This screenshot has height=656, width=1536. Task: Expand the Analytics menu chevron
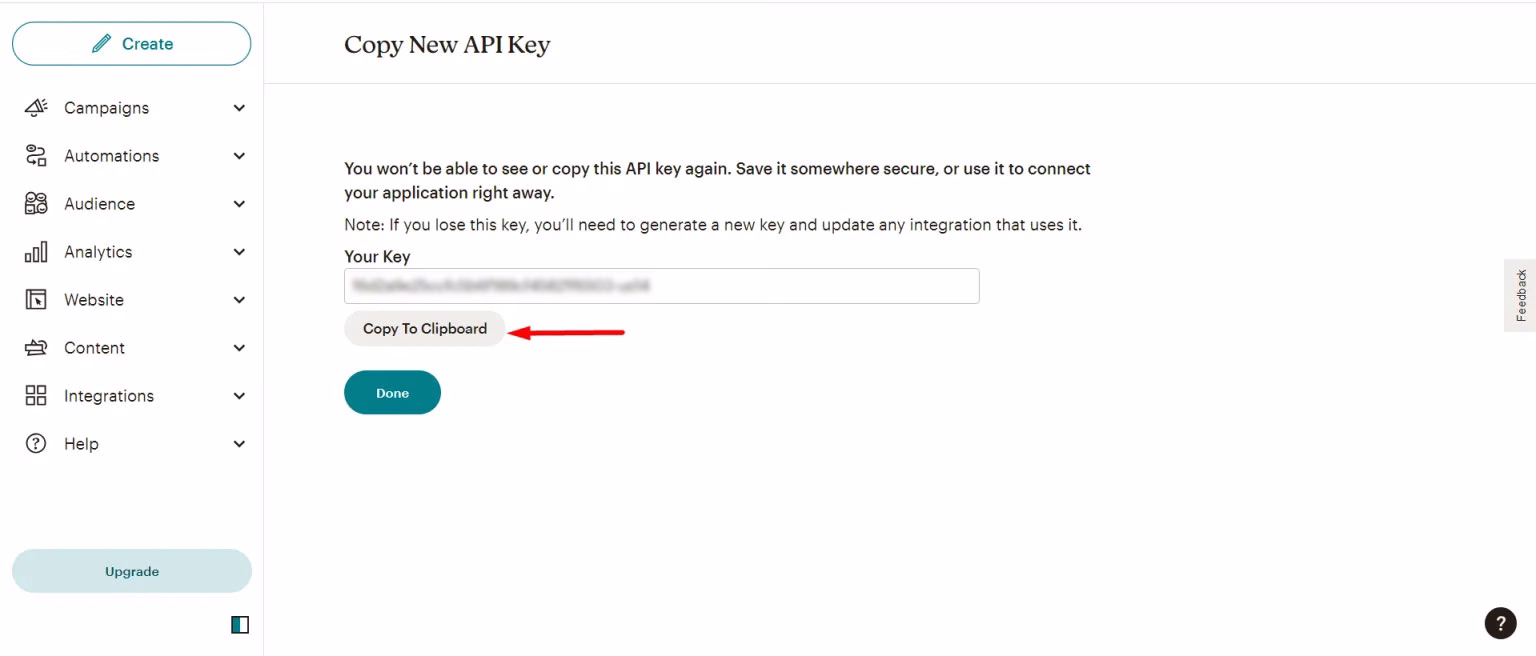[x=239, y=252]
